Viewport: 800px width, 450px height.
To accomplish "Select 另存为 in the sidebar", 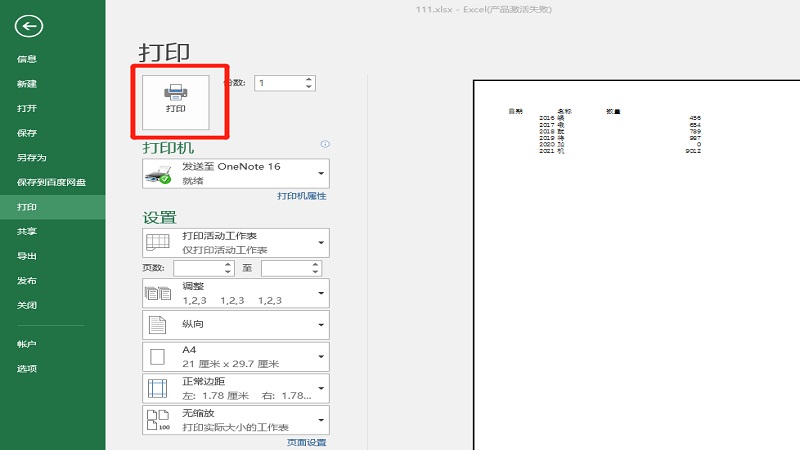I will (x=32, y=158).
